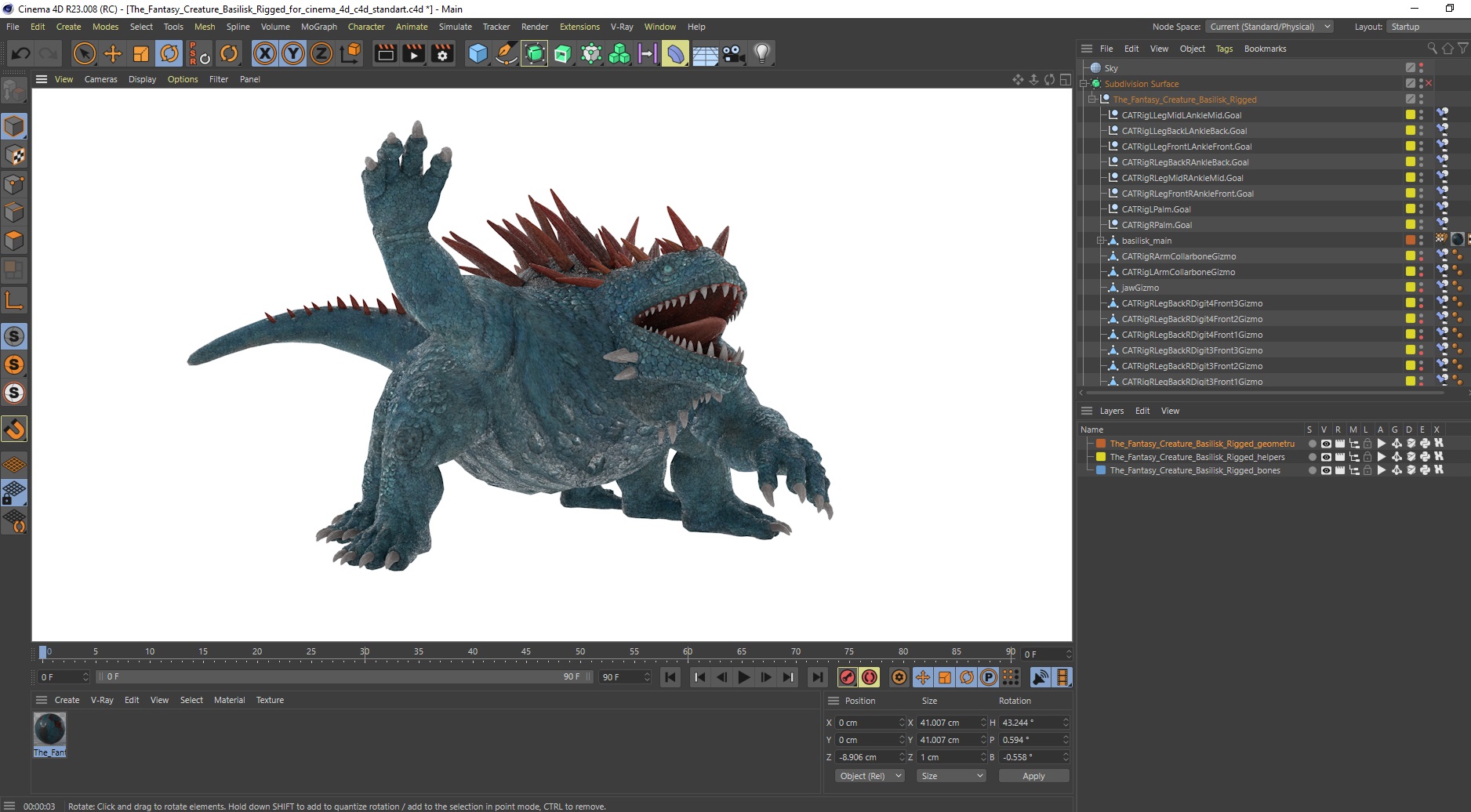Open the Mesh menu
Viewport: 1471px width, 812px height.
[x=205, y=27]
